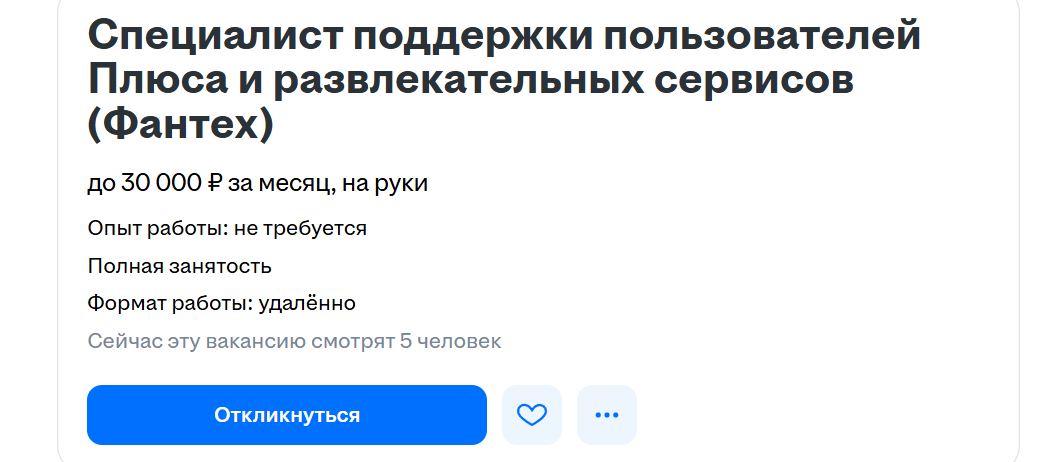This screenshot has width=1055, height=462.
Task: Select the vacancy title Специалист поддержки пользователей
Action: [x=504, y=36]
